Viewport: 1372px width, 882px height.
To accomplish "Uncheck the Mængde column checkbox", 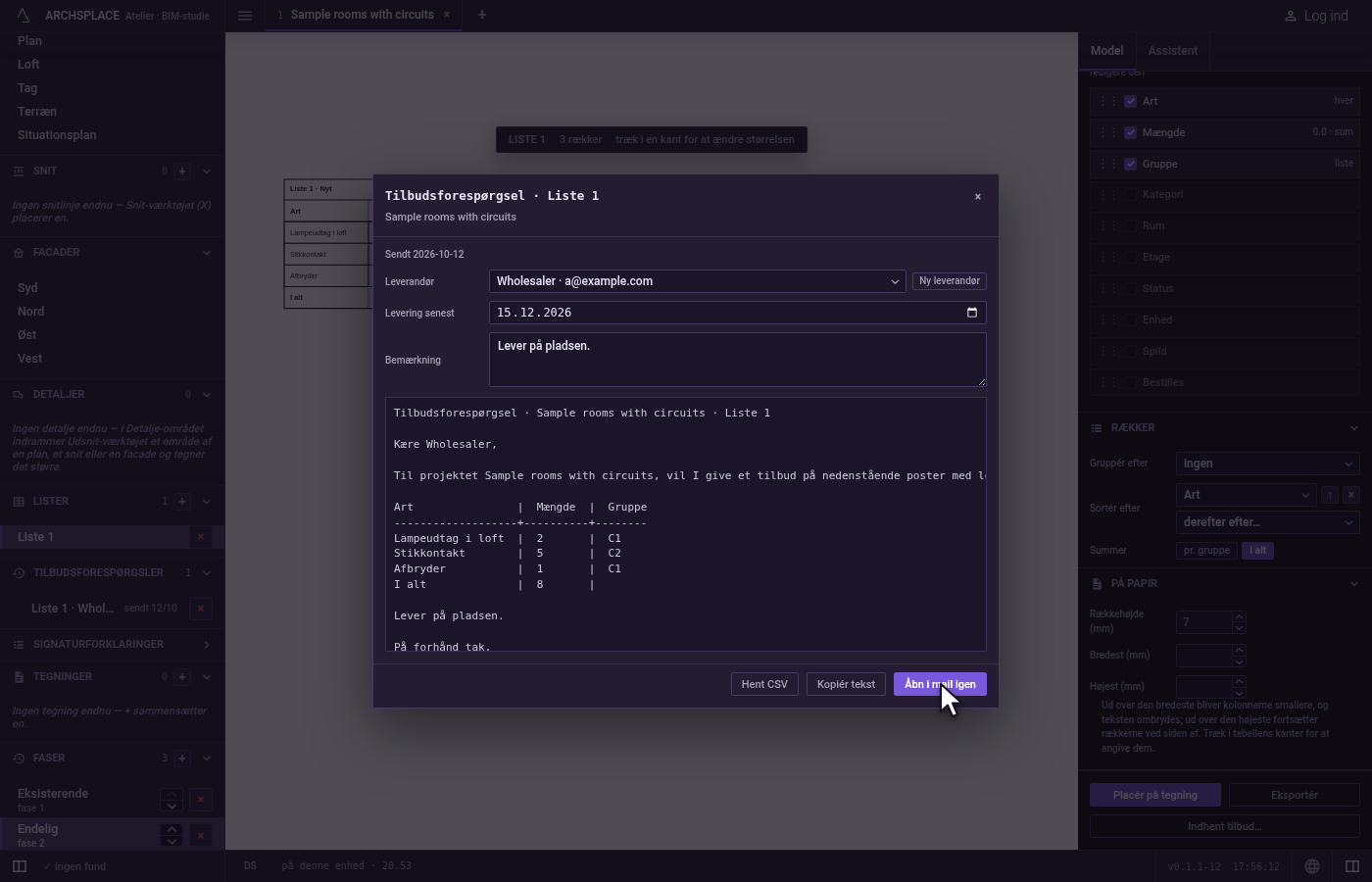I will (x=1131, y=132).
